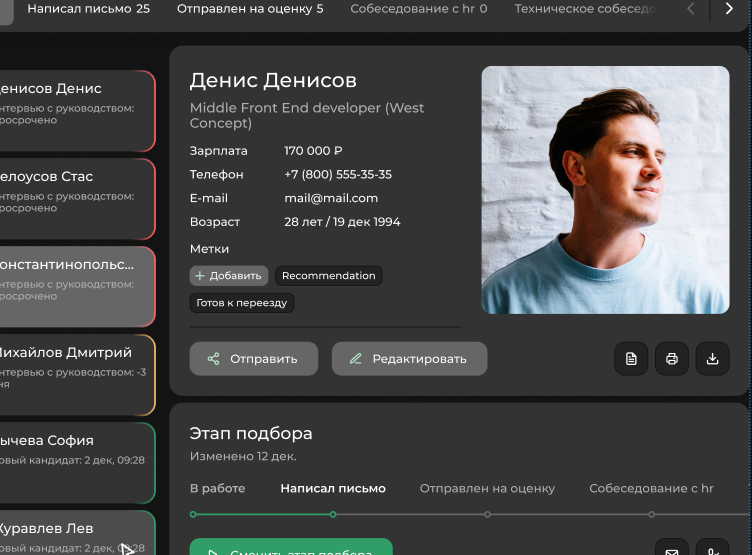
Task: Click the document icon button
Action: pos(631,359)
